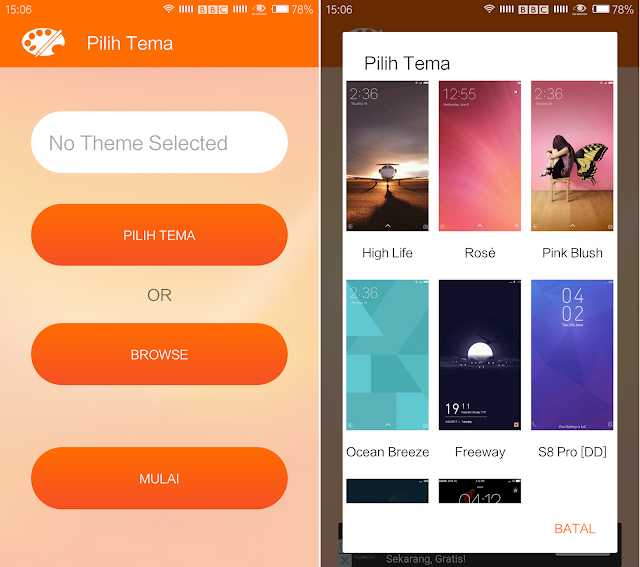Tap the partially visible 04:12 clock theme
This screenshot has height=567, width=640.
click(480, 491)
